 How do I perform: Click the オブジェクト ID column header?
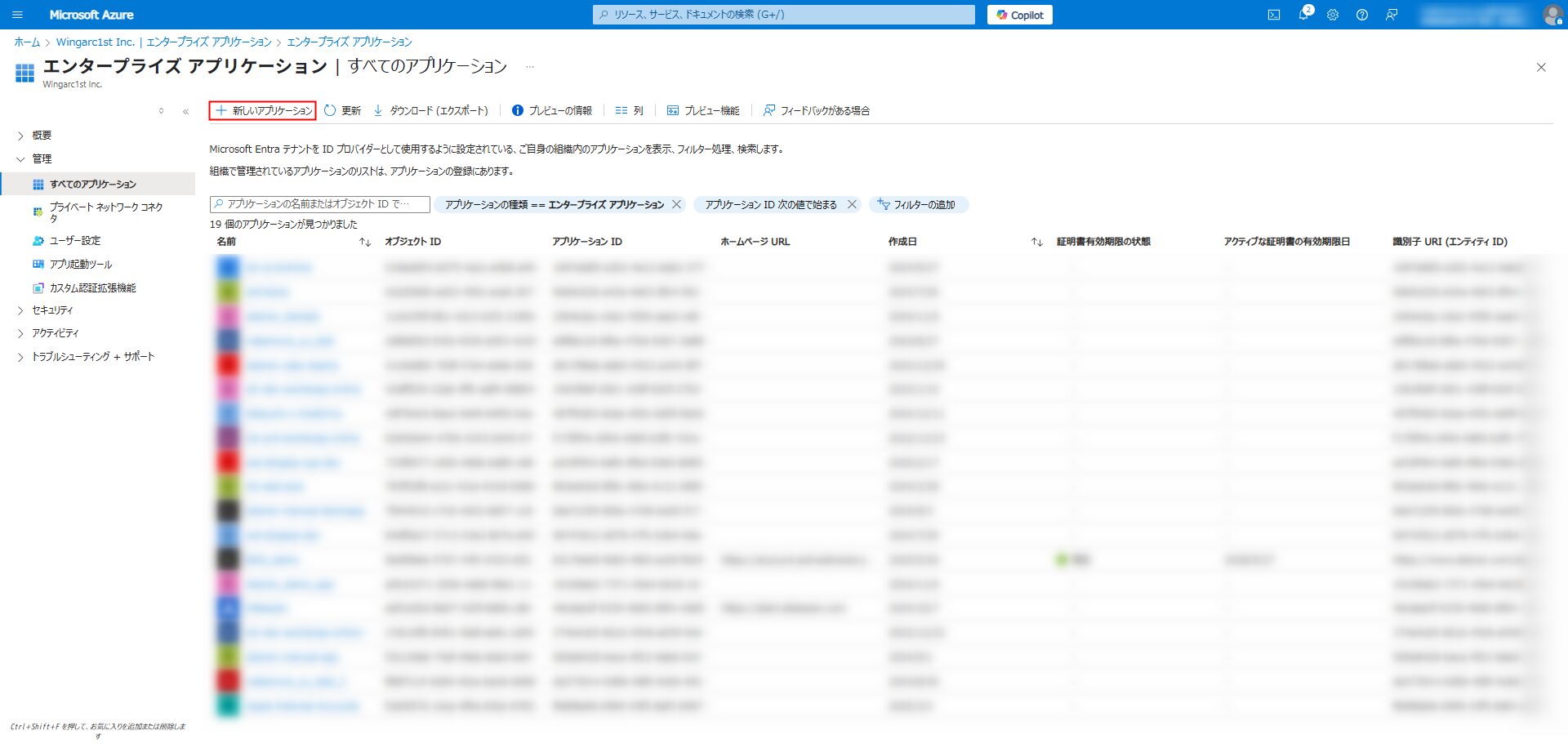coord(412,242)
